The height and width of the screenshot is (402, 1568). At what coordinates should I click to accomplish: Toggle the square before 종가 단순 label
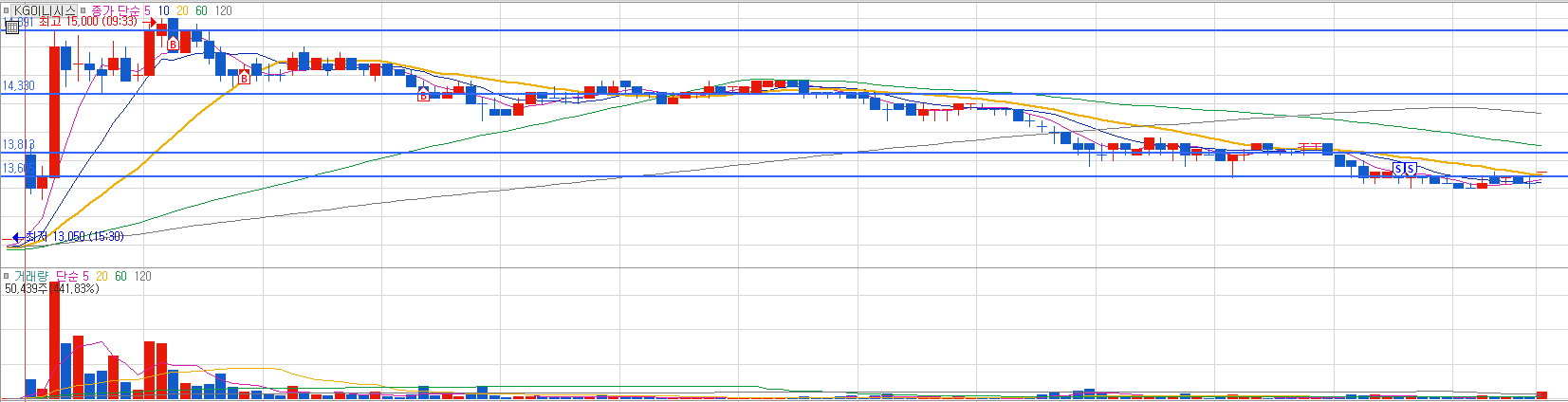[83, 10]
